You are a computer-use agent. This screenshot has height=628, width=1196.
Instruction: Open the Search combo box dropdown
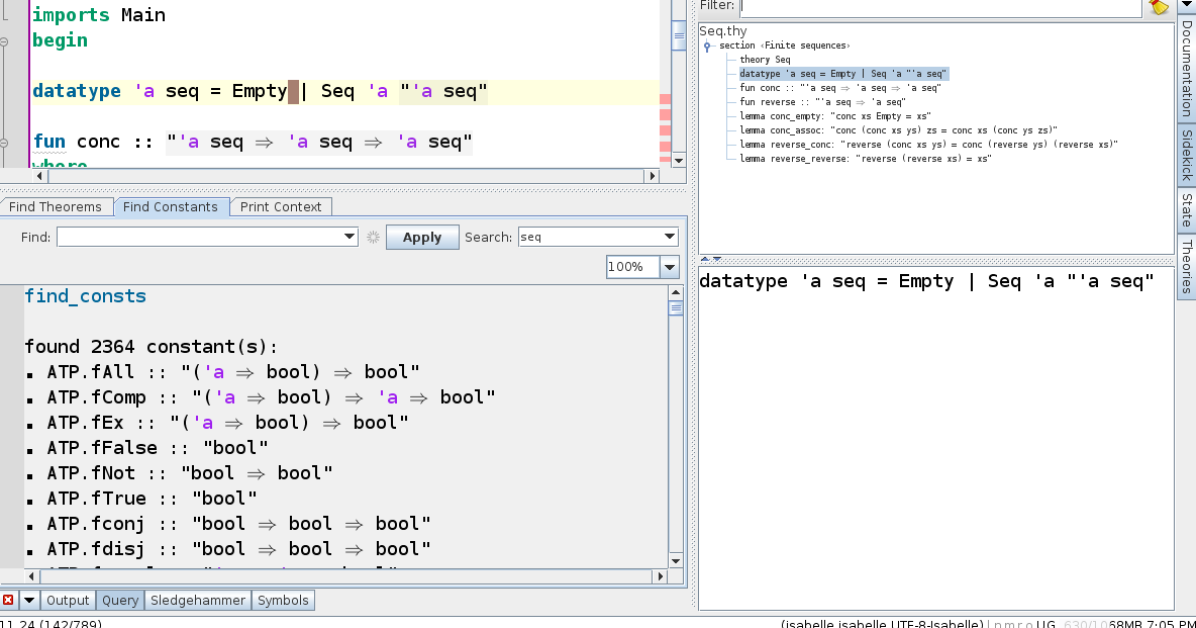tap(669, 237)
